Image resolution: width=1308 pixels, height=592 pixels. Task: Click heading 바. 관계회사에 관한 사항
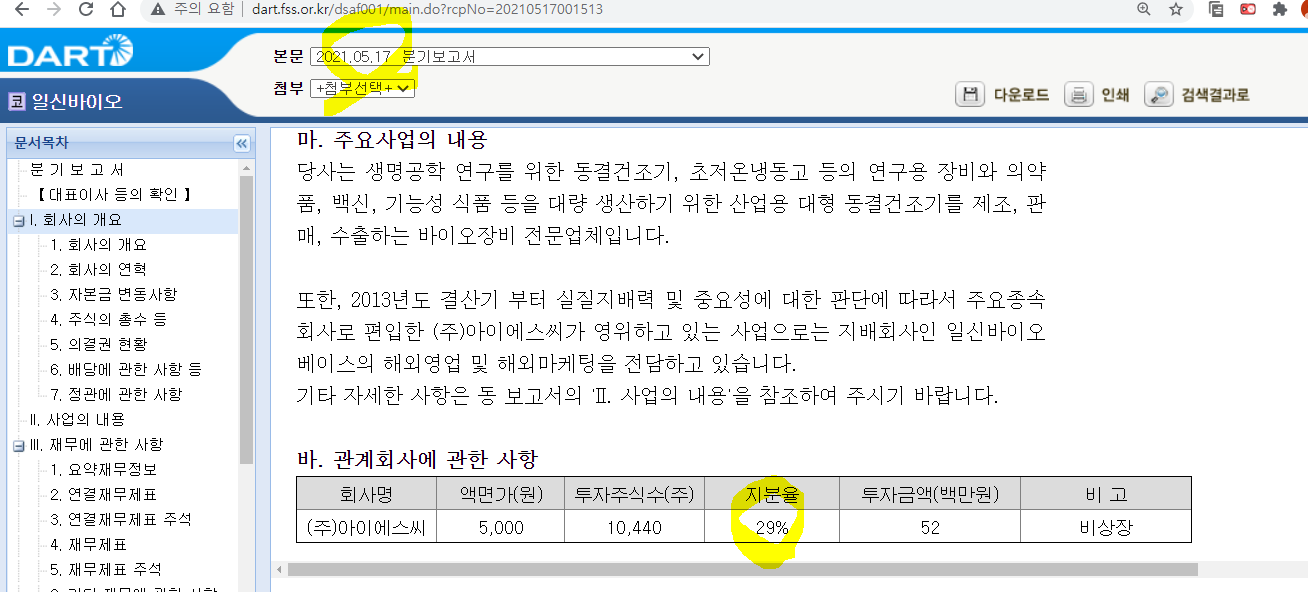(417, 459)
